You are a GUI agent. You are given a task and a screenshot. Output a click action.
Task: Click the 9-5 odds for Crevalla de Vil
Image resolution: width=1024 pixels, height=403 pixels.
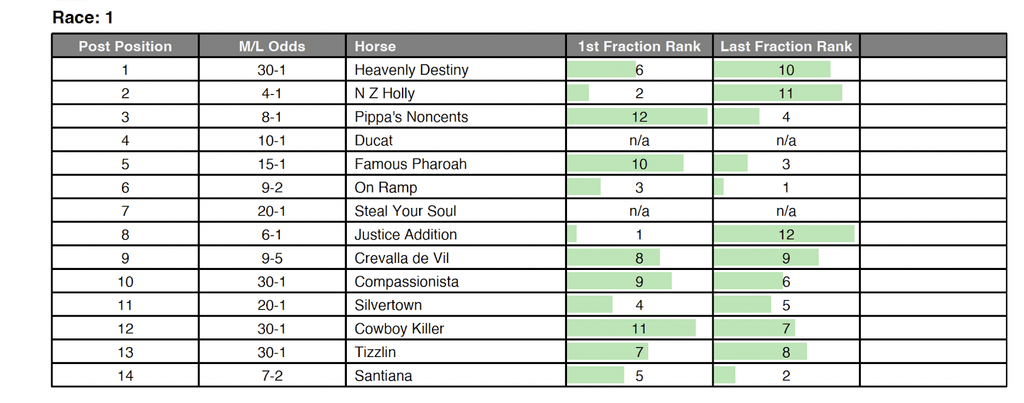(x=272, y=258)
